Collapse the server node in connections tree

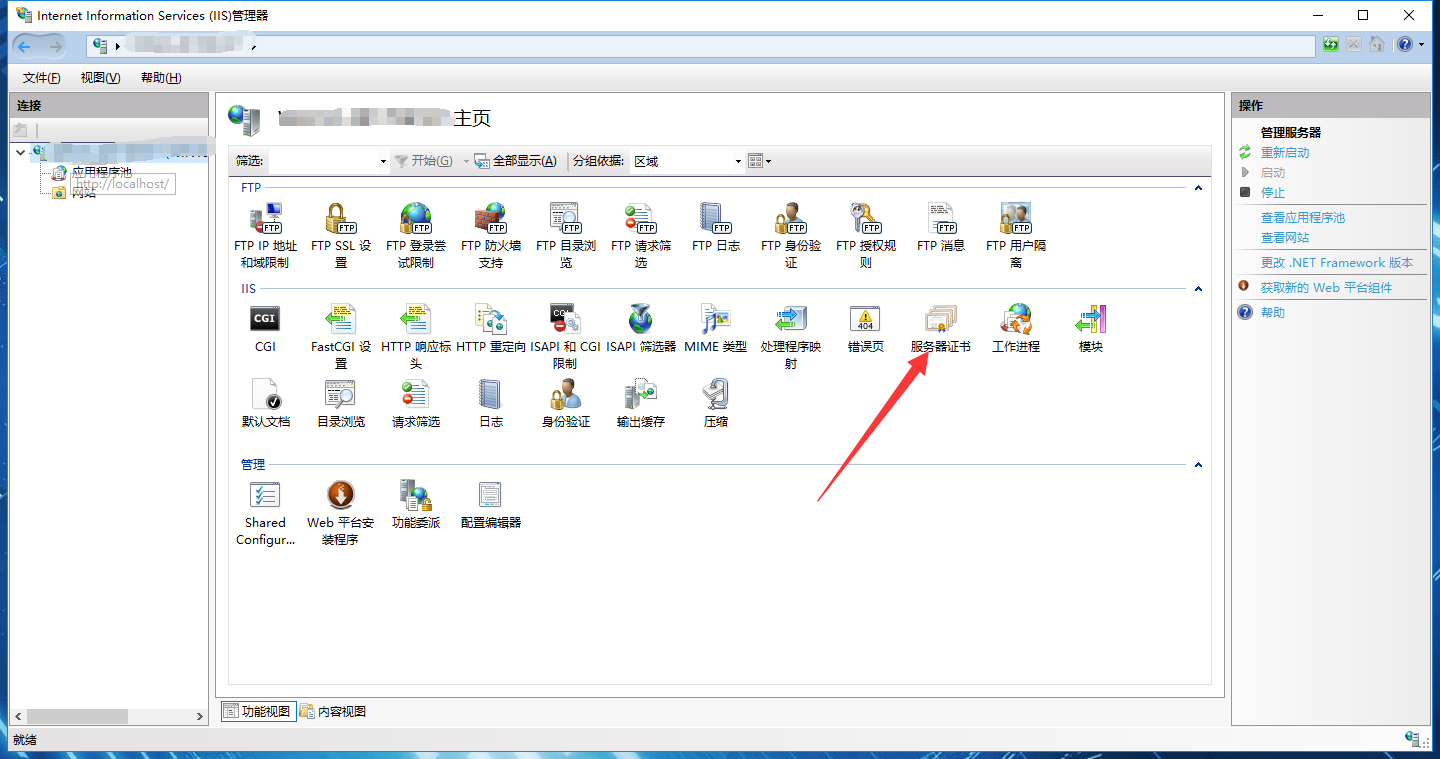(21, 152)
